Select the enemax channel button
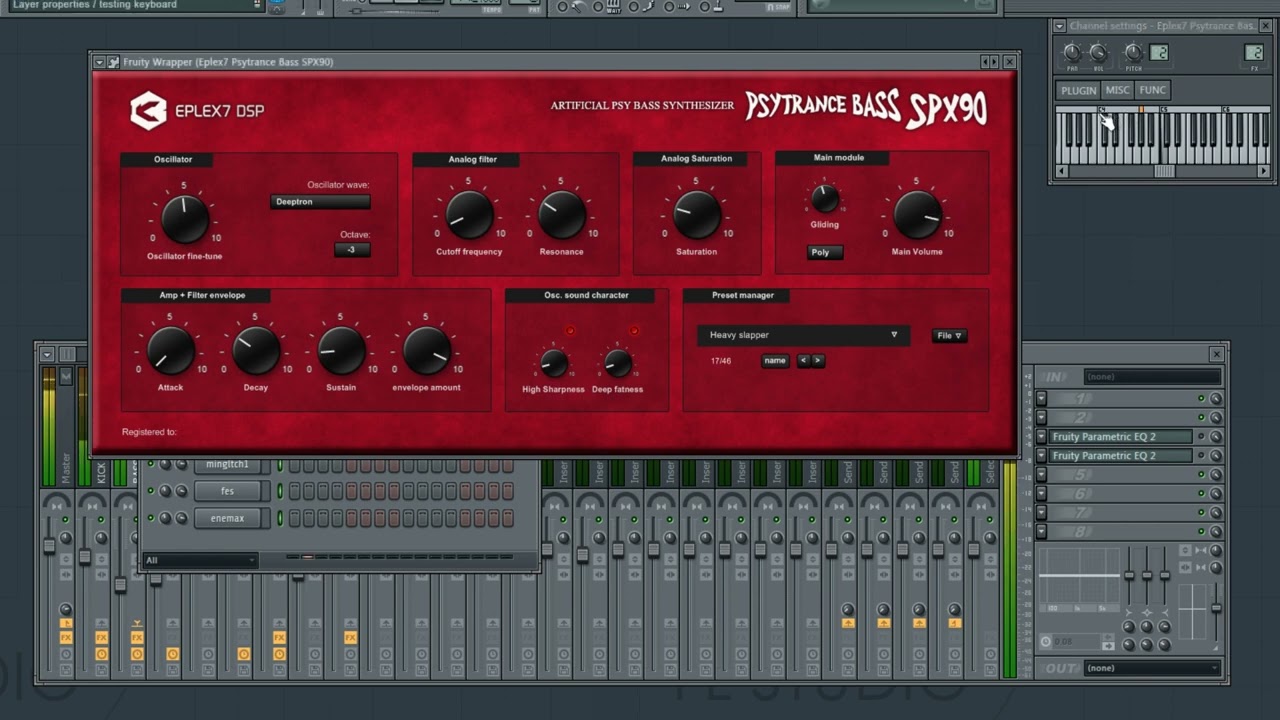The width and height of the screenshot is (1280, 720). coord(228,518)
